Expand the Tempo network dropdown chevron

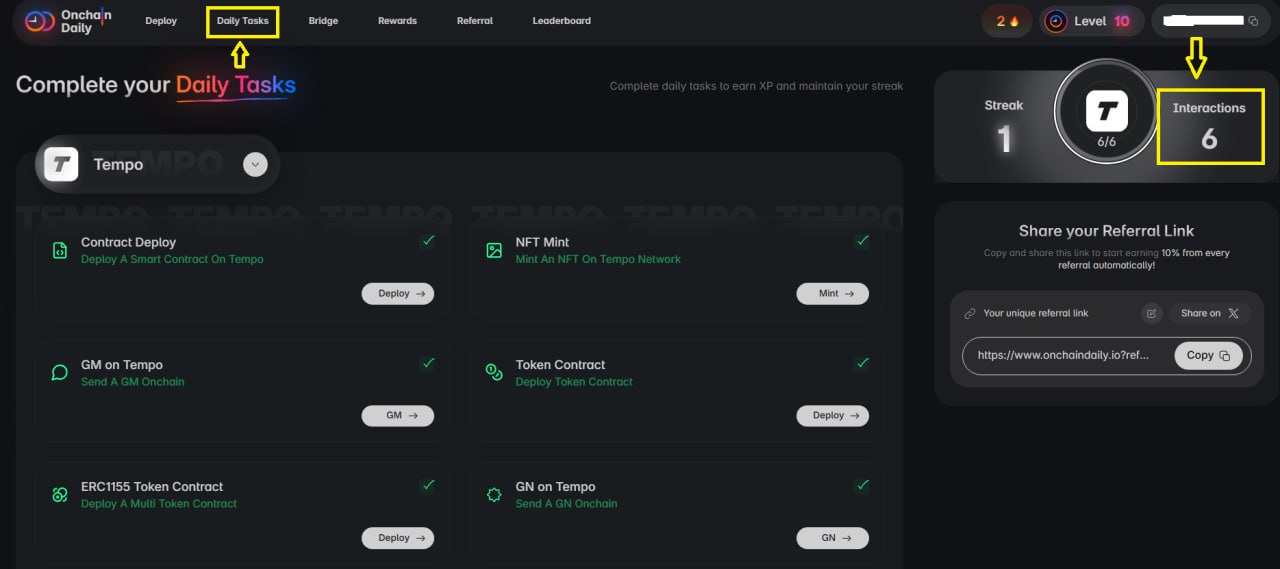pyautogui.click(x=255, y=165)
